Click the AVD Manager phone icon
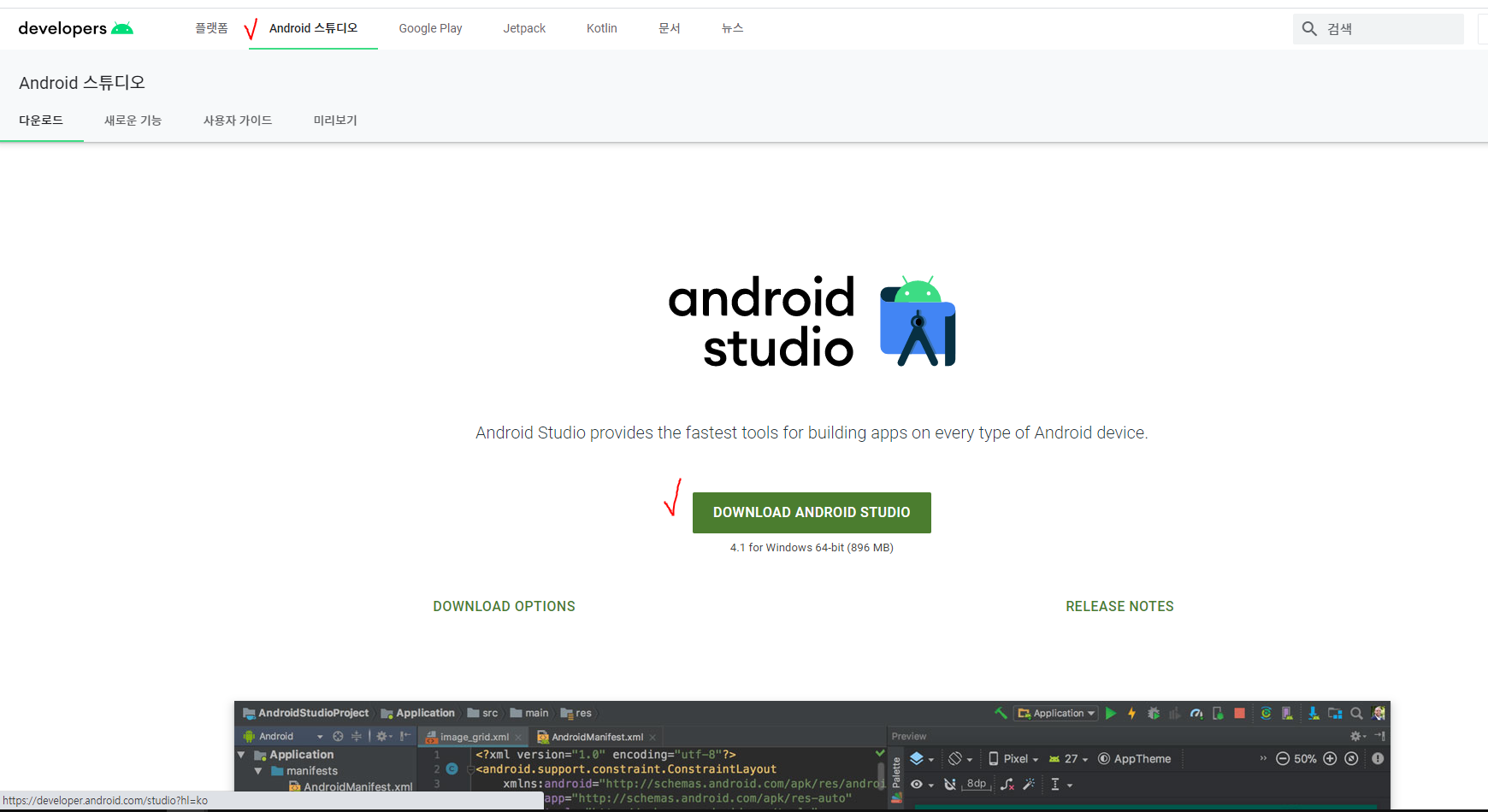Viewport: 1488px width, 812px height. 1287,713
